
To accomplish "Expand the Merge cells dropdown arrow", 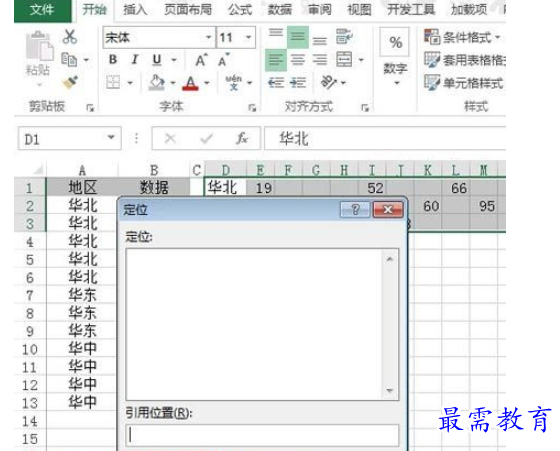I will pyautogui.click(x=361, y=60).
